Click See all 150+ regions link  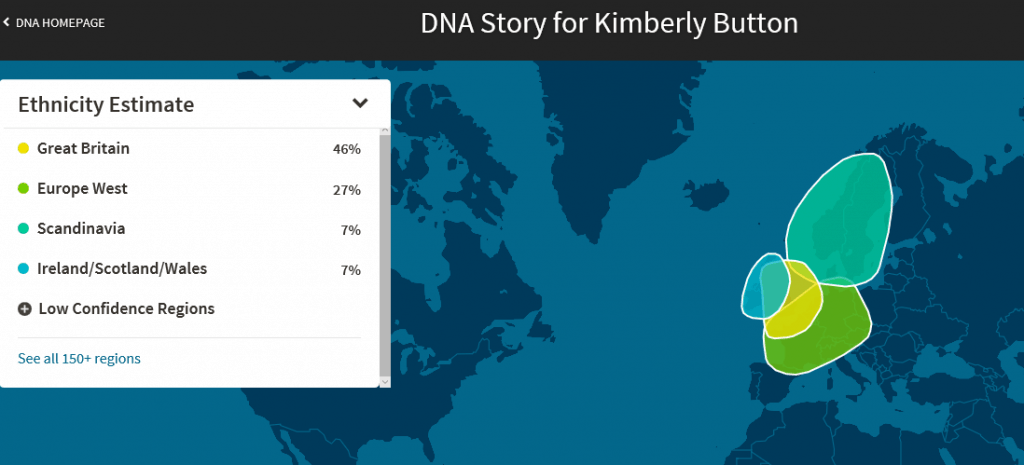pyautogui.click(x=79, y=359)
